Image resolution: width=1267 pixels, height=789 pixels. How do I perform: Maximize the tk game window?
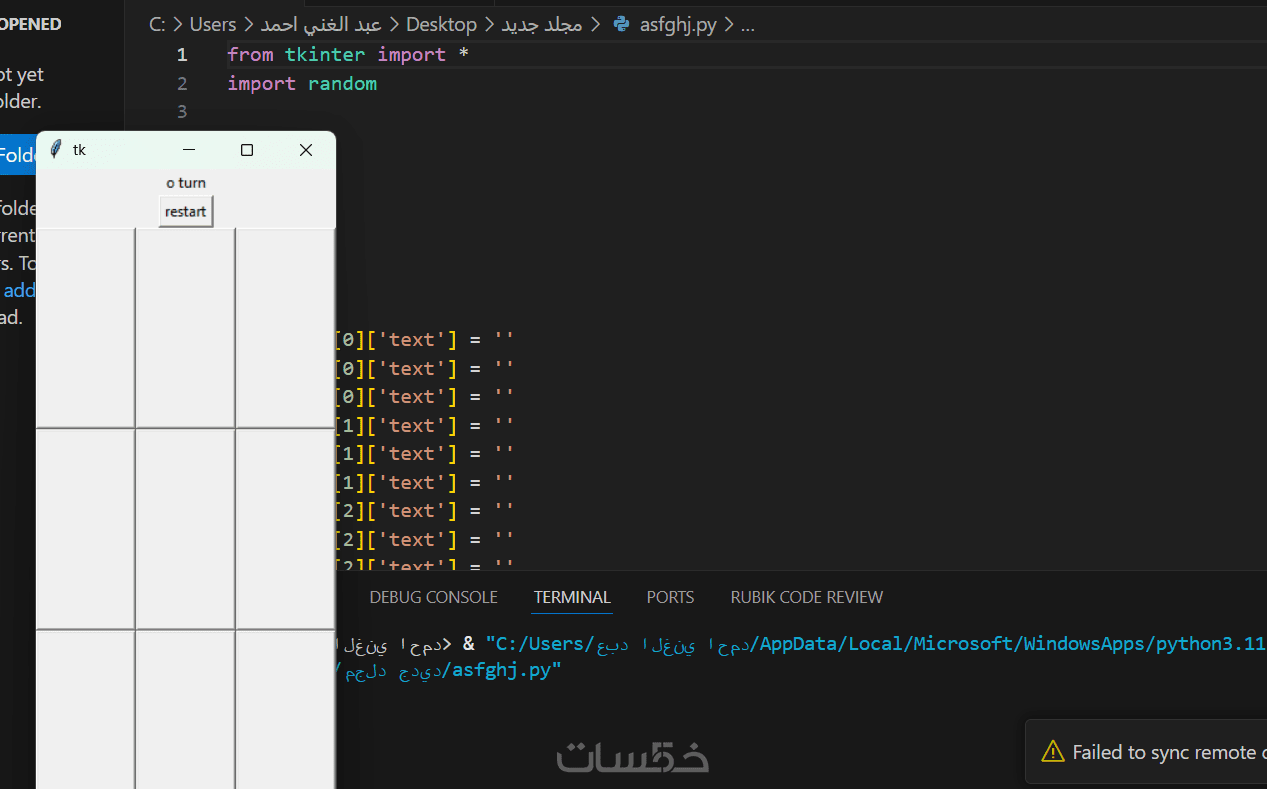(x=247, y=150)
